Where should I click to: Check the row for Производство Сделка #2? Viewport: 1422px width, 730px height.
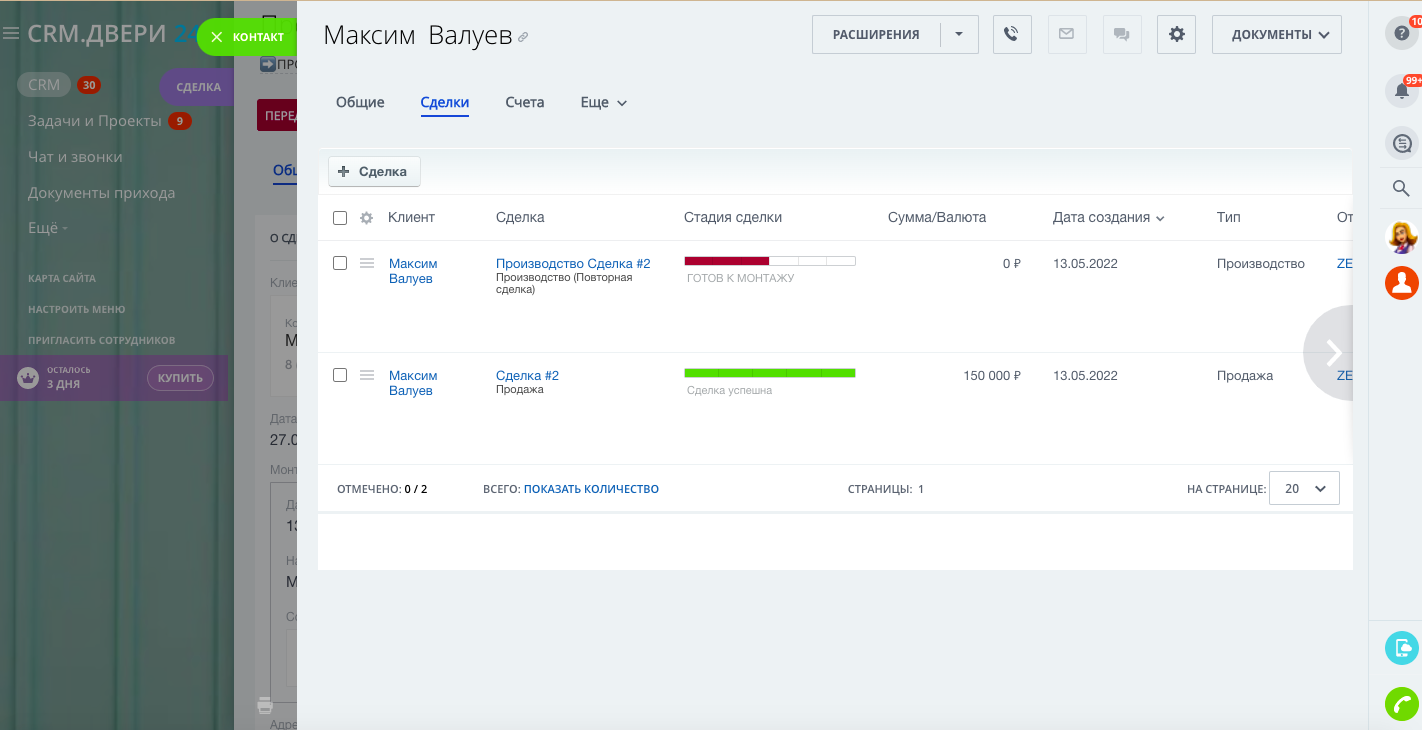point(340,263)
